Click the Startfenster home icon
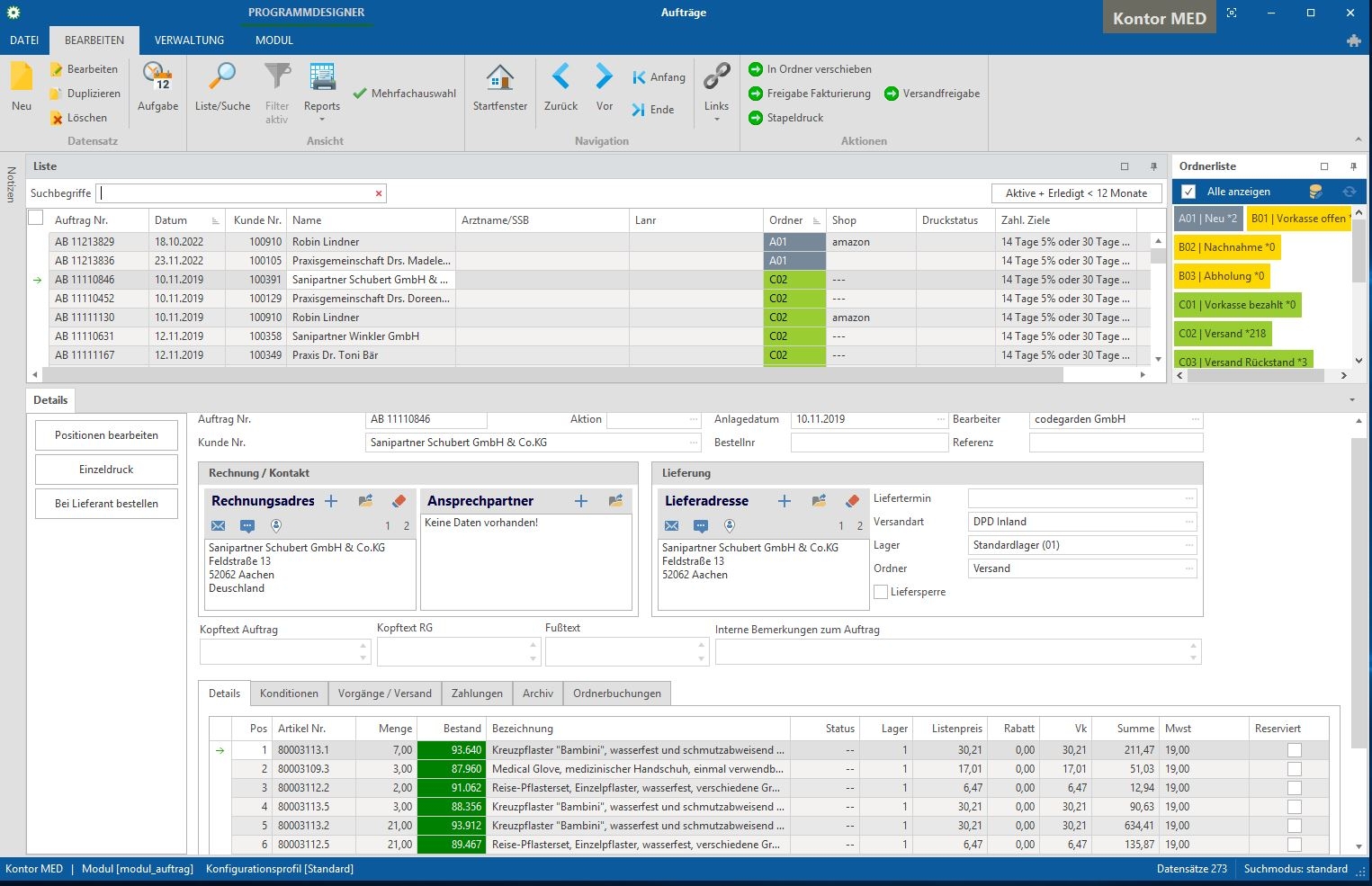The height and width of the screenshot is (886, 1372). click(499, 77)
